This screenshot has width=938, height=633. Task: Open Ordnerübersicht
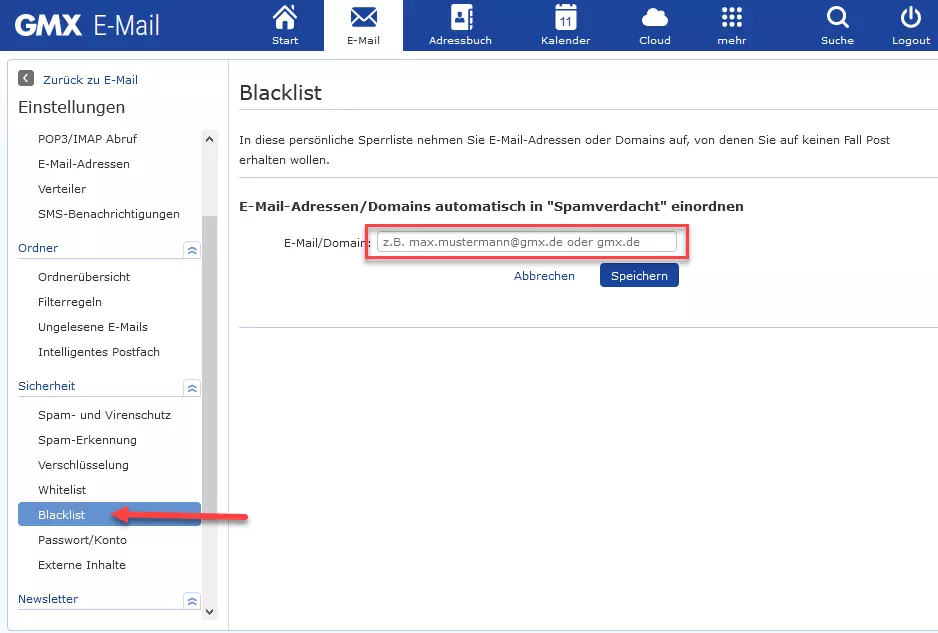click(x=84, y=277)
